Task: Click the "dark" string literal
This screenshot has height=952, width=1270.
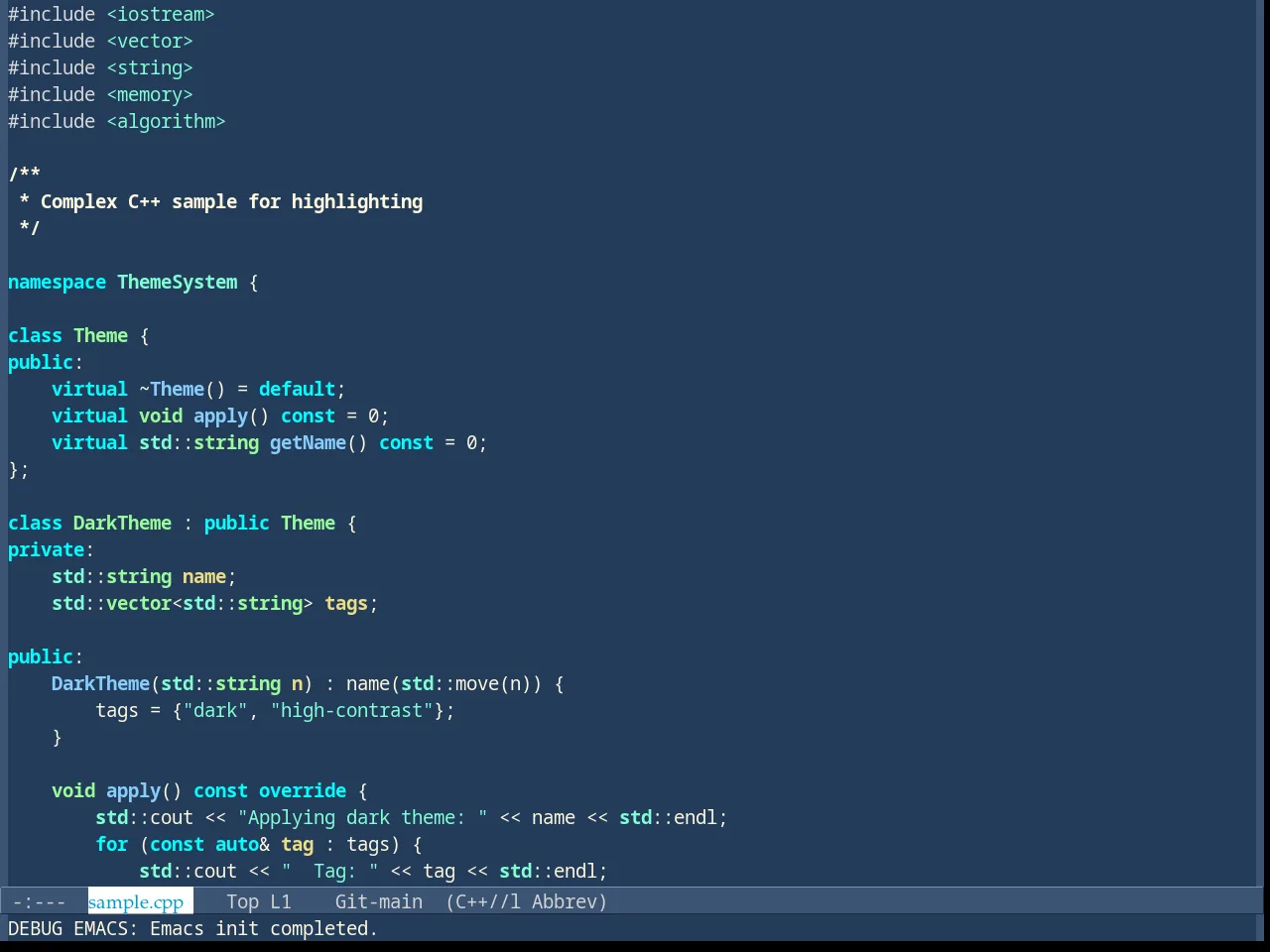Action: 215,711
